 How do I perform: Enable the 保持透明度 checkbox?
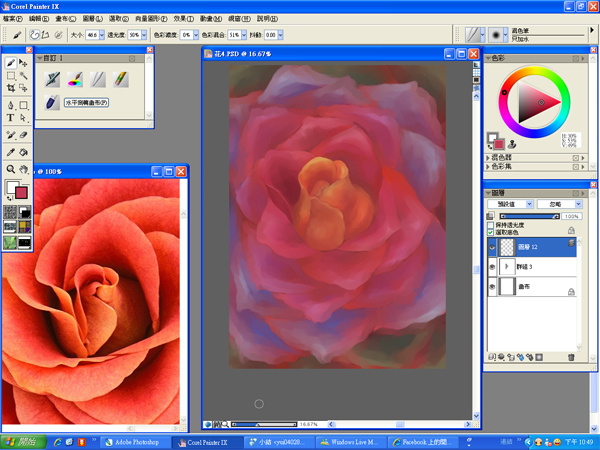(x=490, y=225)
